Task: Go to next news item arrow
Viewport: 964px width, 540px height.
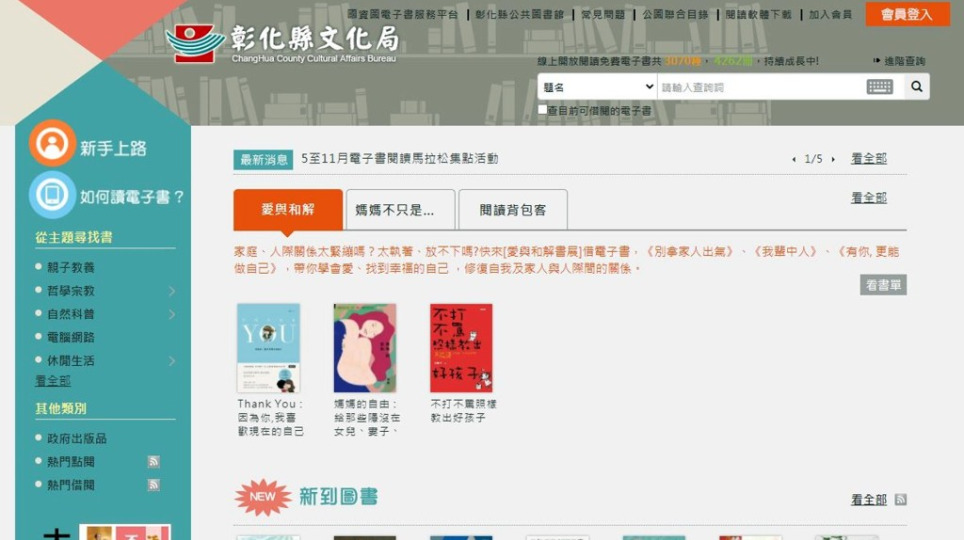Action: [833, 159]
